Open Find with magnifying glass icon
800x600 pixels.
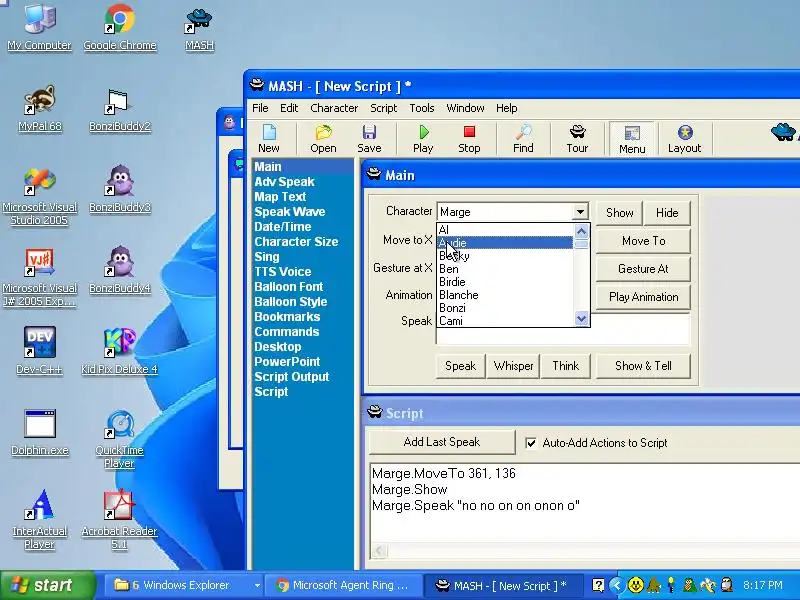[523, 138]
